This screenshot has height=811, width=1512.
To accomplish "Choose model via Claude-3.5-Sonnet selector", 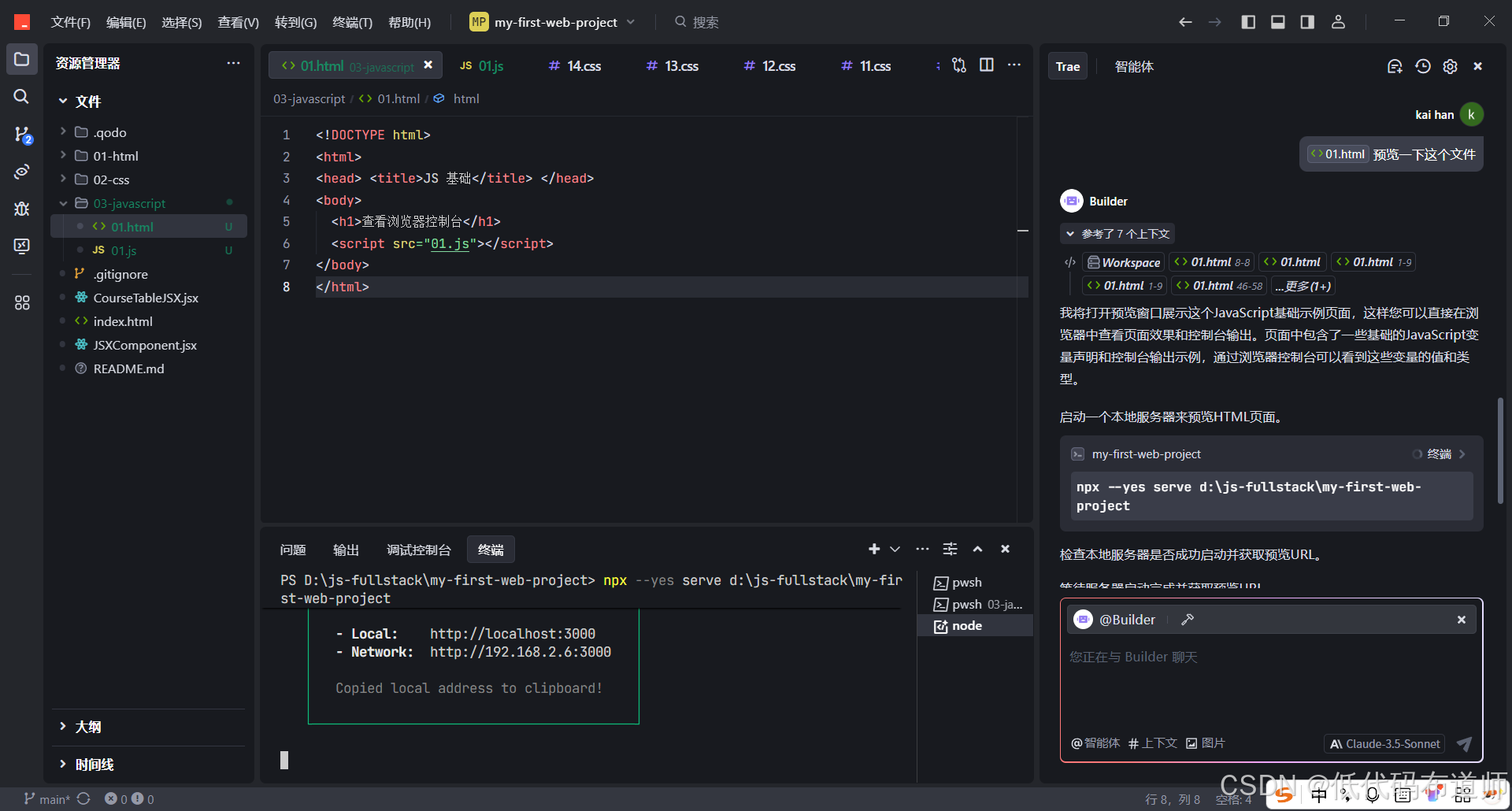I will pyautogui.click(x=1384, y=744).
